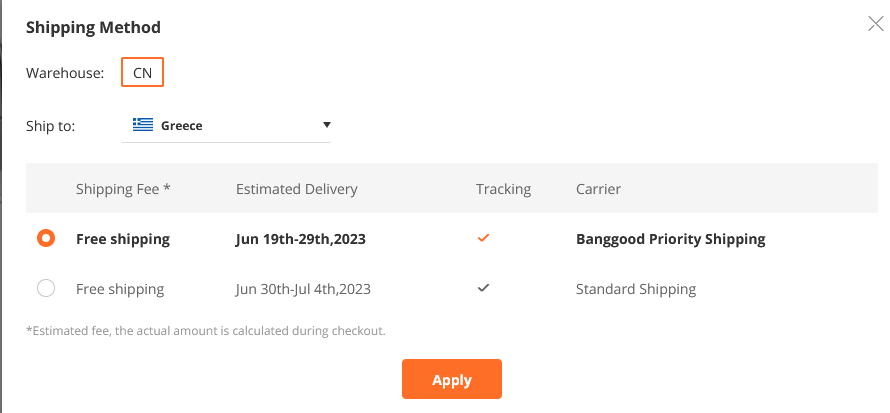This screenshot has width=890, height=413.
Task: Click the gray tracking checkmark for Standard Shipping
Action: (483, 288)
